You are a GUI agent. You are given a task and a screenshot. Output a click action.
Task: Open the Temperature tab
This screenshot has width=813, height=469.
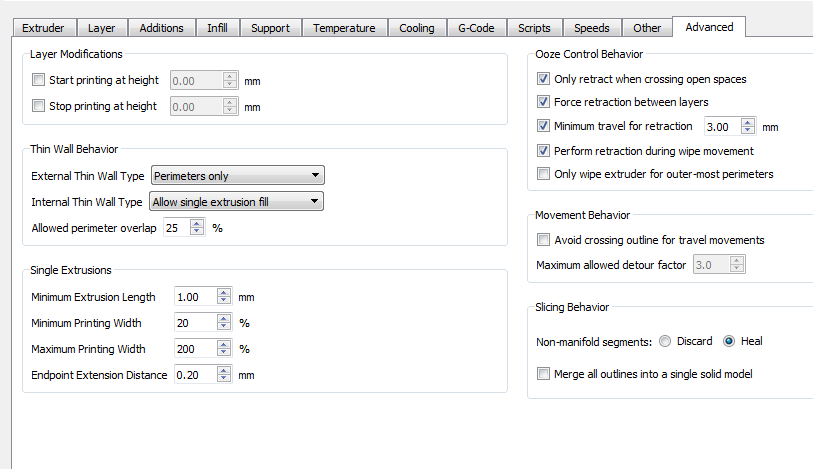344,28
